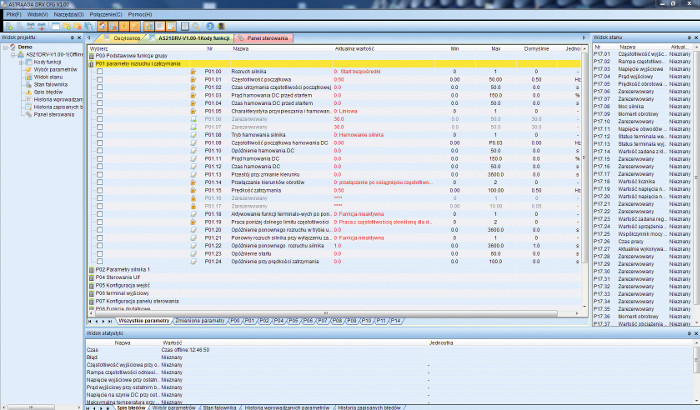The height and width of the screenshot is (410, 700).
Task: Open the Narzędzia menu
Action: pyautogui.click(x=68, y=14)
